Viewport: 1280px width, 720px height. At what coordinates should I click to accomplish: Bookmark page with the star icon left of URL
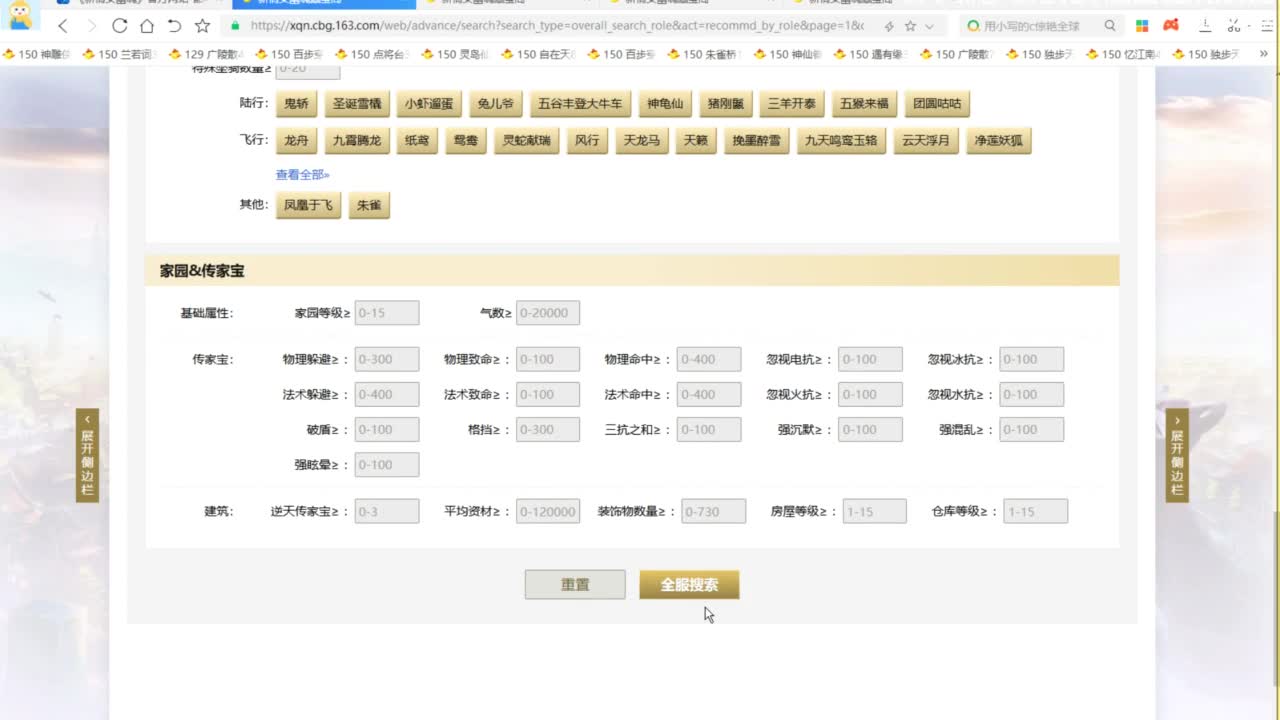[x=202, y=26]
